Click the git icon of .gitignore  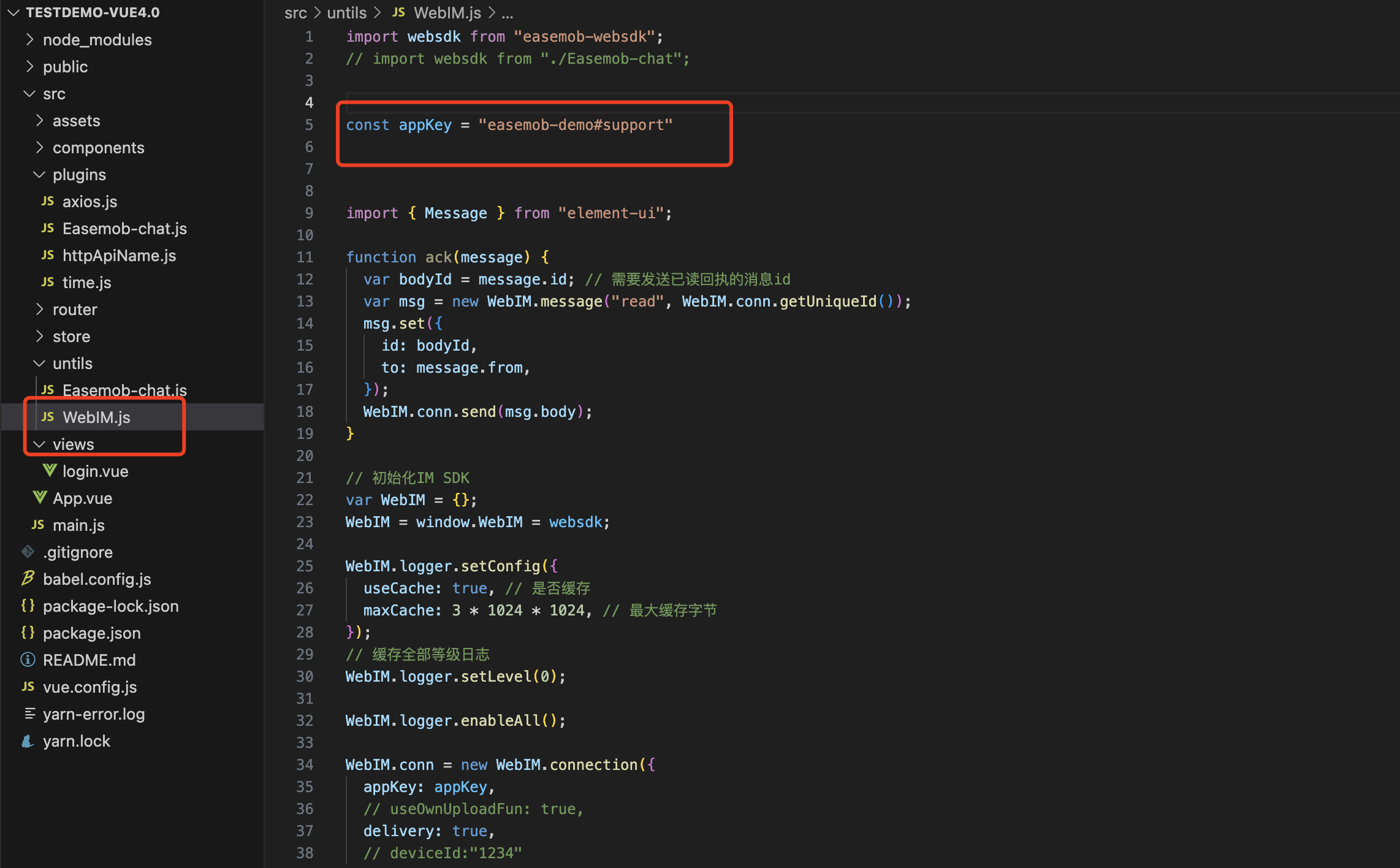point(28,552)
